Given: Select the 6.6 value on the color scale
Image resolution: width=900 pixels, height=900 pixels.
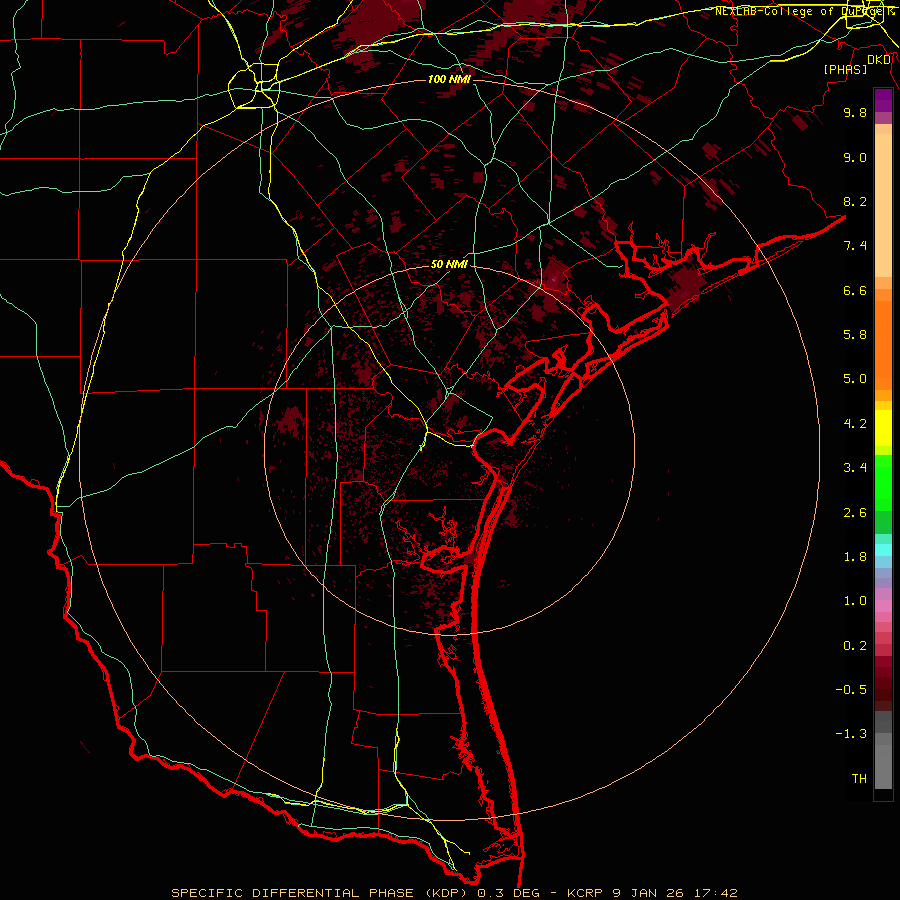Looking at the screenshot, I should [855, 290].
